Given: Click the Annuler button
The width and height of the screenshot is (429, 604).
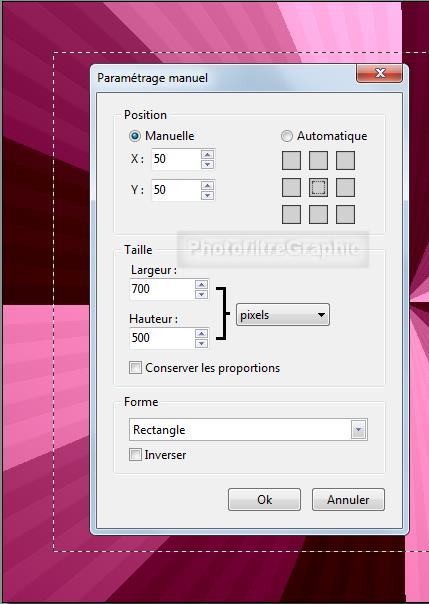Looking at the screenshot, I should point(348,500).
